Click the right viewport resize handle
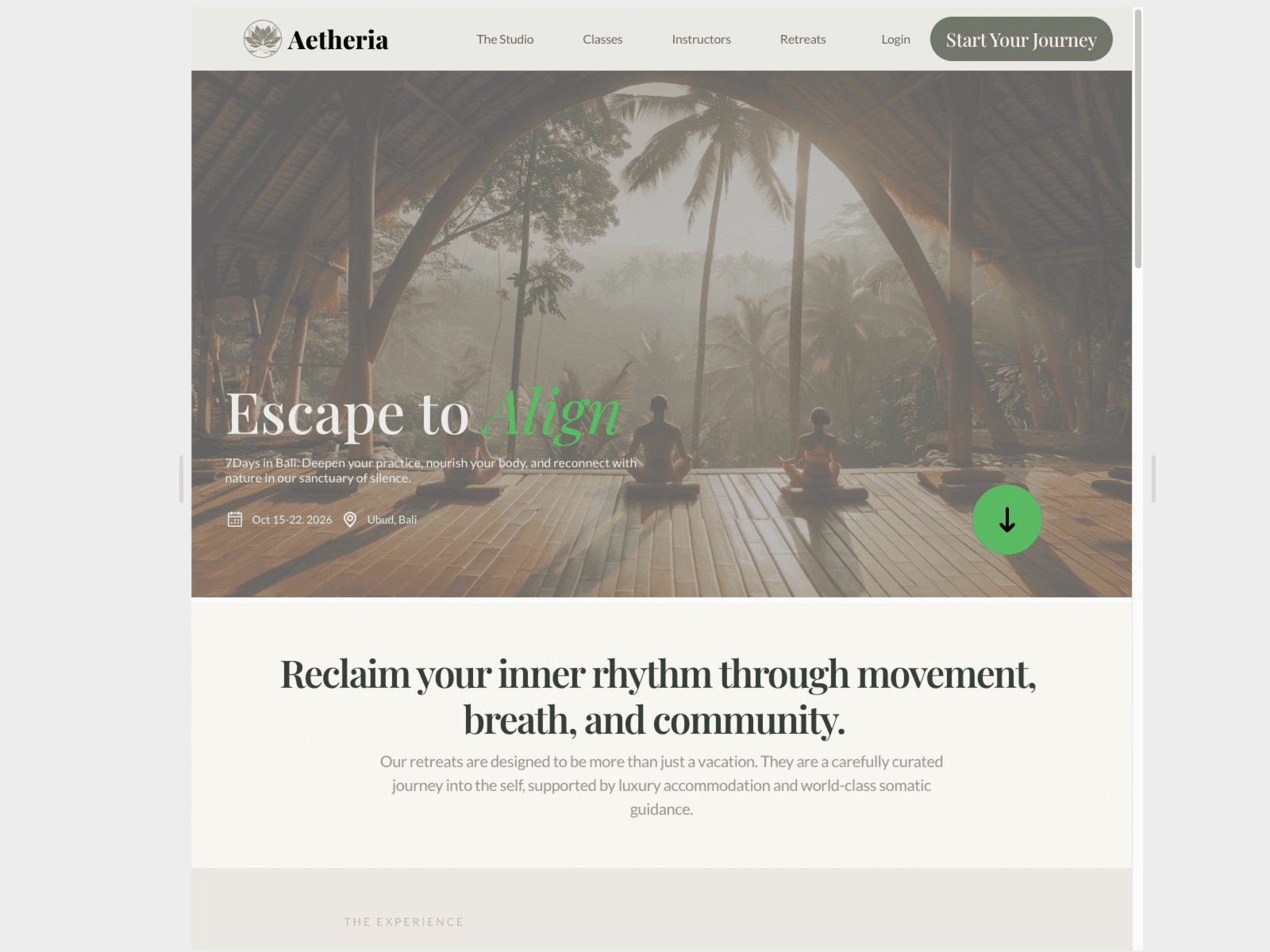Viewport: 1270px width, 952px height. coord(1153,479)
